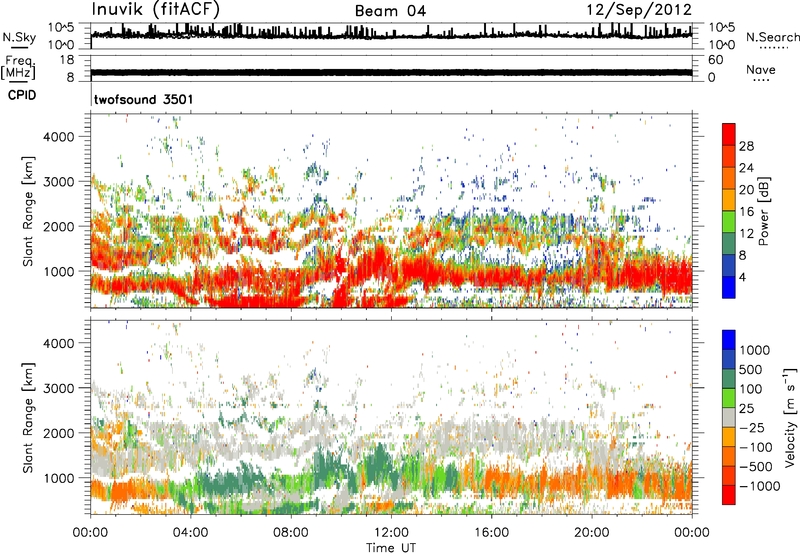Image resolution: width=800 pixels, height=554 pixels.
Task: Click the "Power [dB]" color bar label
Action: (764, 211)
